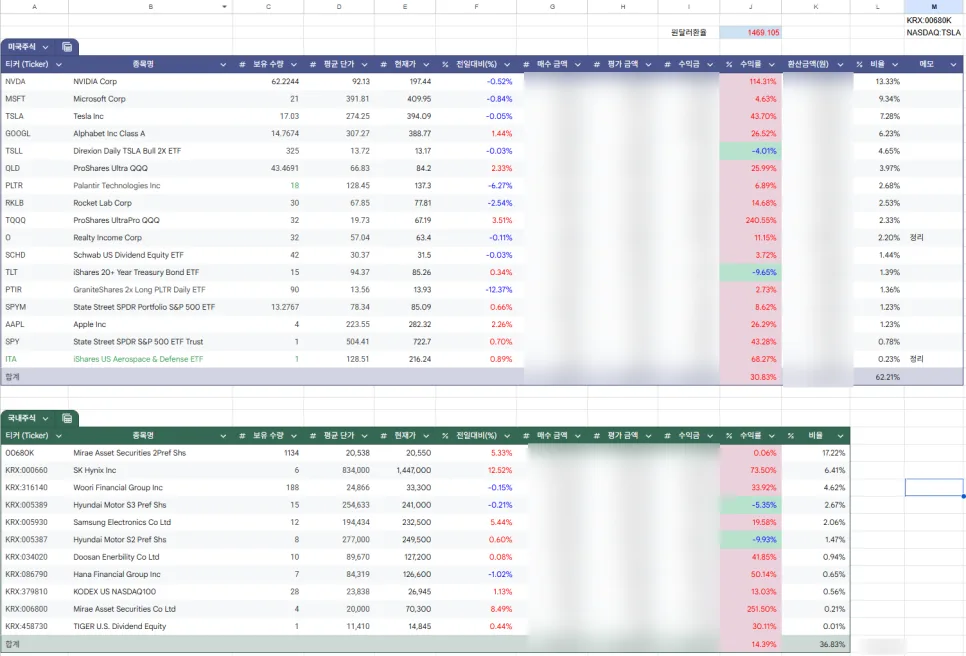Open 현재가 column dropdown in 국내주식 table
Screen dimensions: 966x656
pos(426,436)
